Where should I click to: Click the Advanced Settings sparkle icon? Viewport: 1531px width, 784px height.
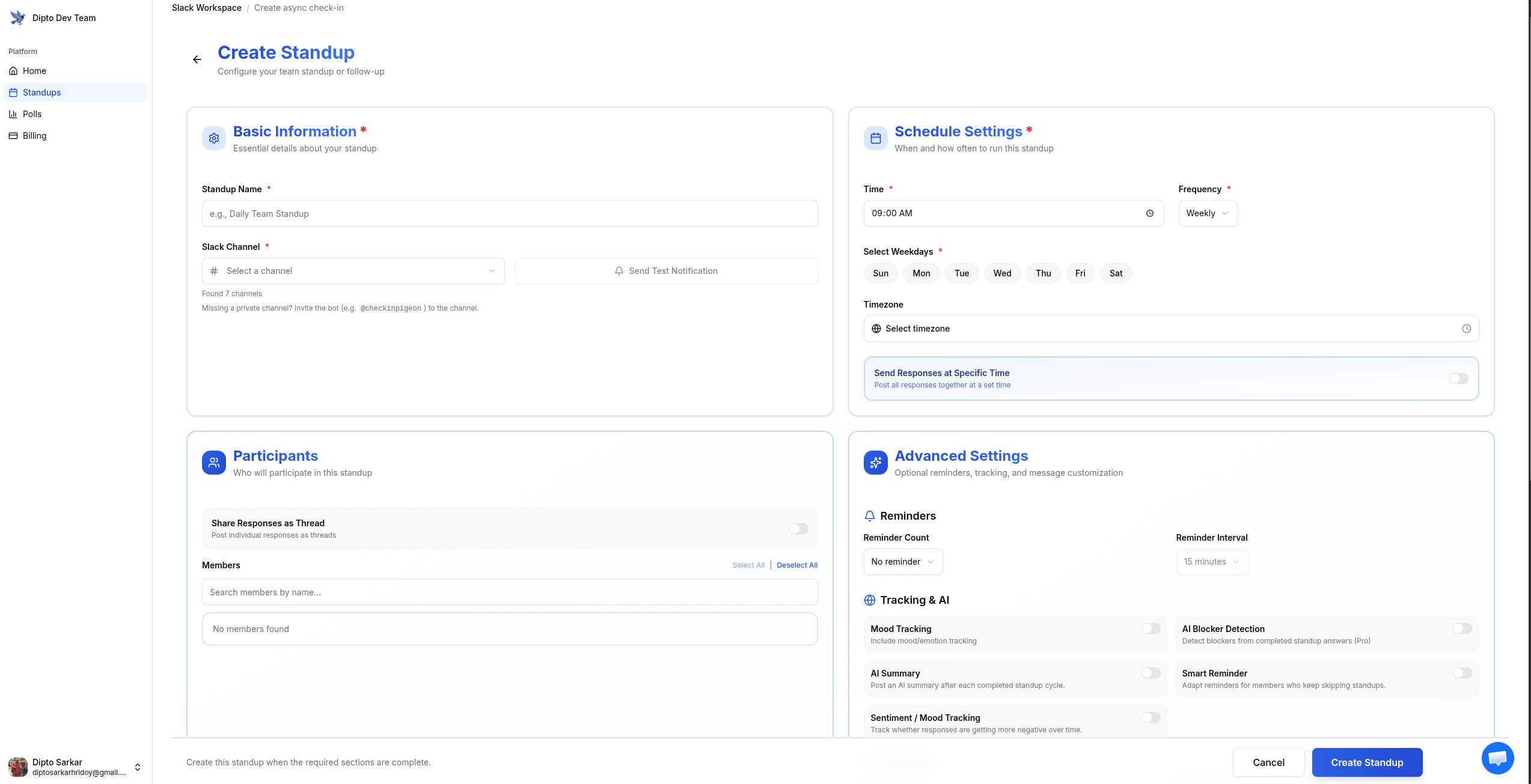(876, 463)
